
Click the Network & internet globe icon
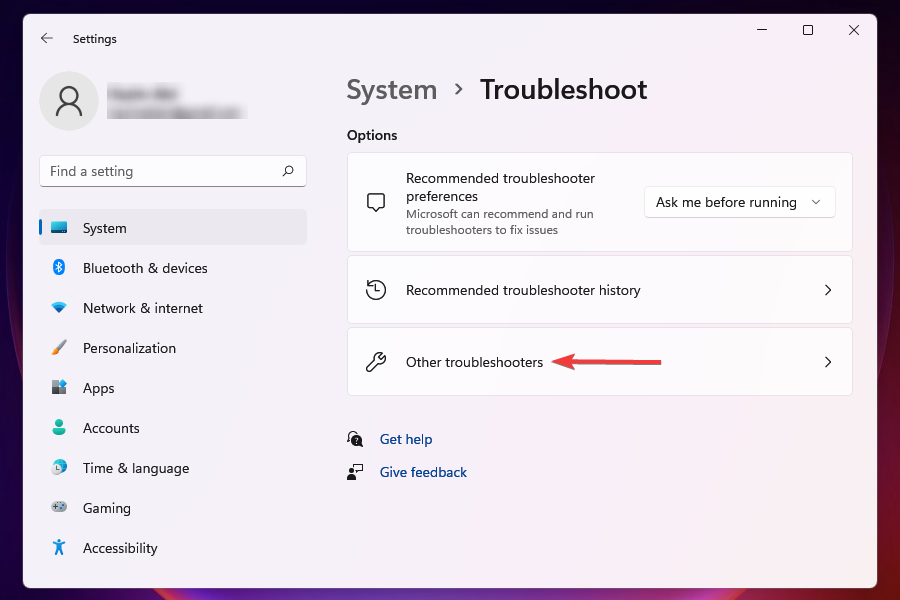click(x=59, y=308)
